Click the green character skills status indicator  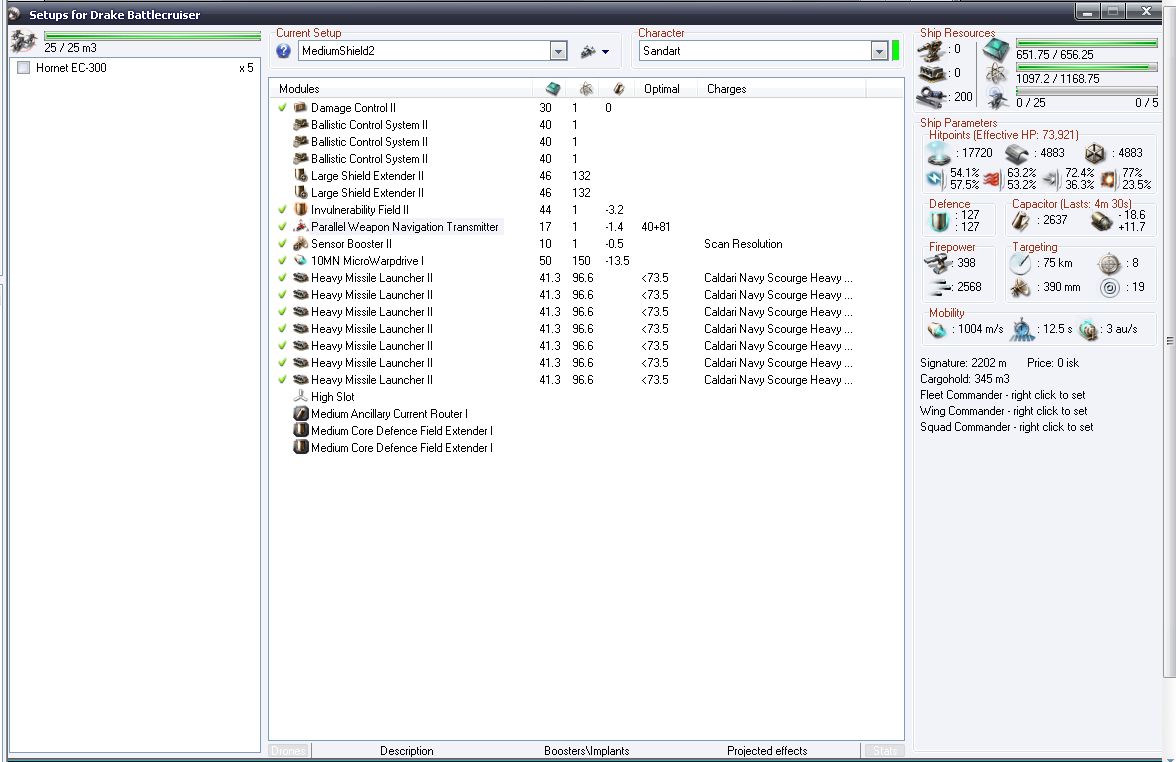point(896,51)
